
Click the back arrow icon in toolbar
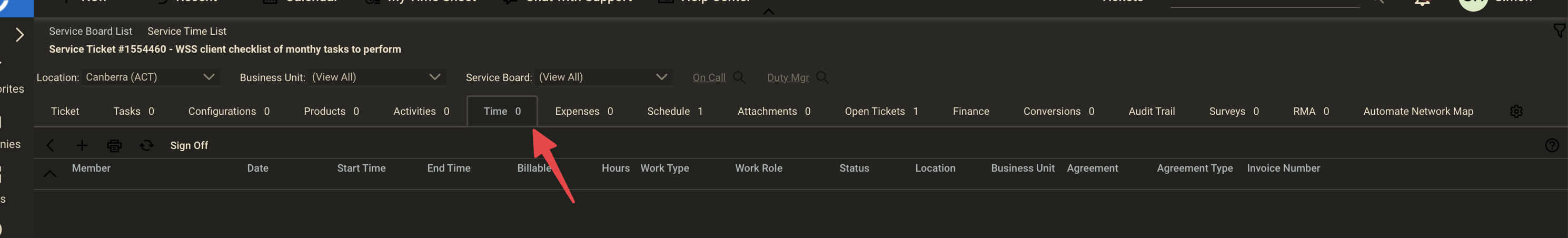[x=51, y=145]
